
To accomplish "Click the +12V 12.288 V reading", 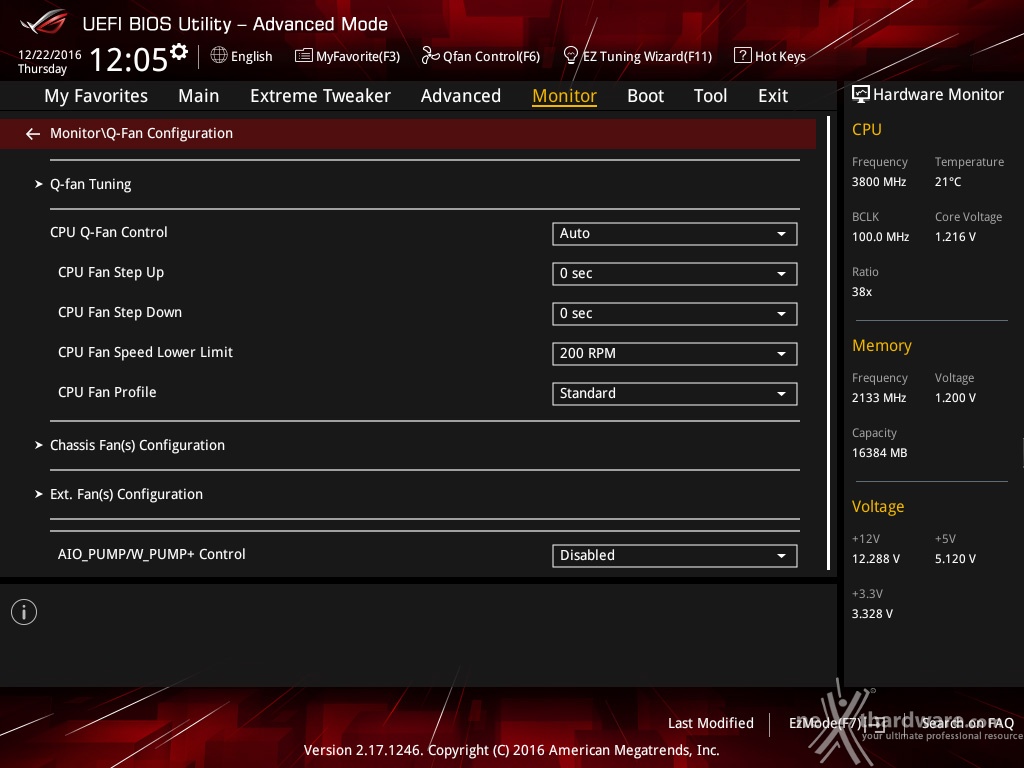I will 876,559.
